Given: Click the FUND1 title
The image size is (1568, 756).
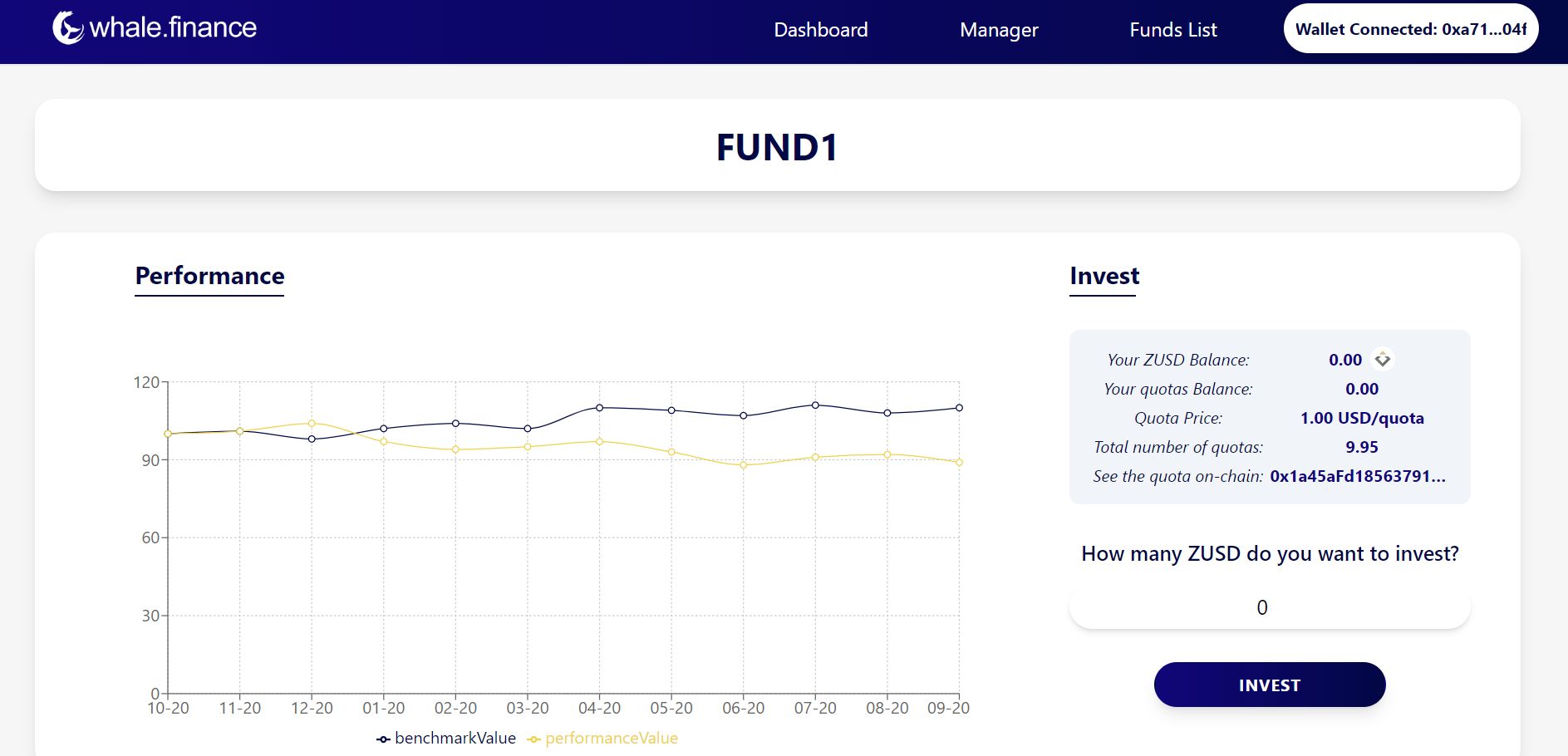Looking at the screenshot, I should [777, 147].
